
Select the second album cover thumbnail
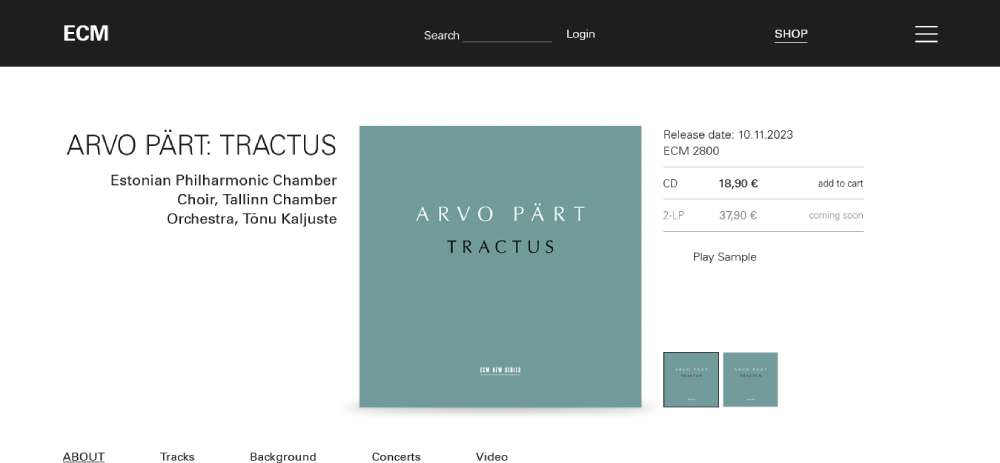point(750,379)
